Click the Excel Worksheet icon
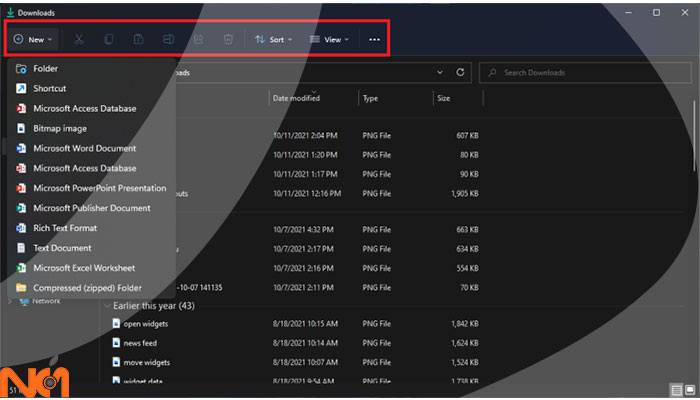 pos(21,268)
